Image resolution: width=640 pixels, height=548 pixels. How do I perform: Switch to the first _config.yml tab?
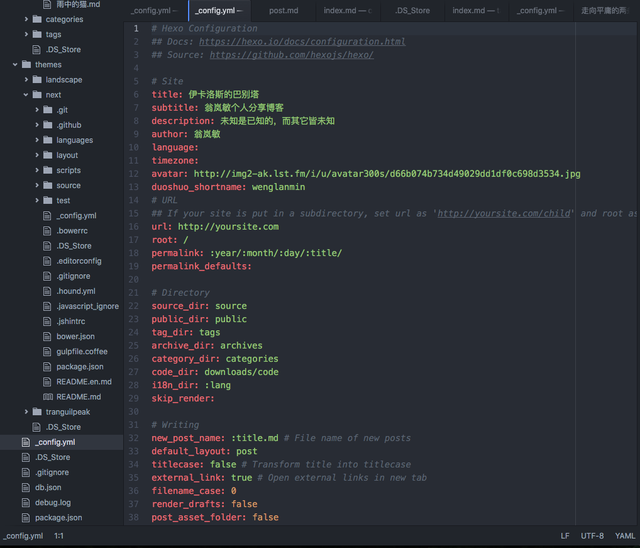click(155, 11)
